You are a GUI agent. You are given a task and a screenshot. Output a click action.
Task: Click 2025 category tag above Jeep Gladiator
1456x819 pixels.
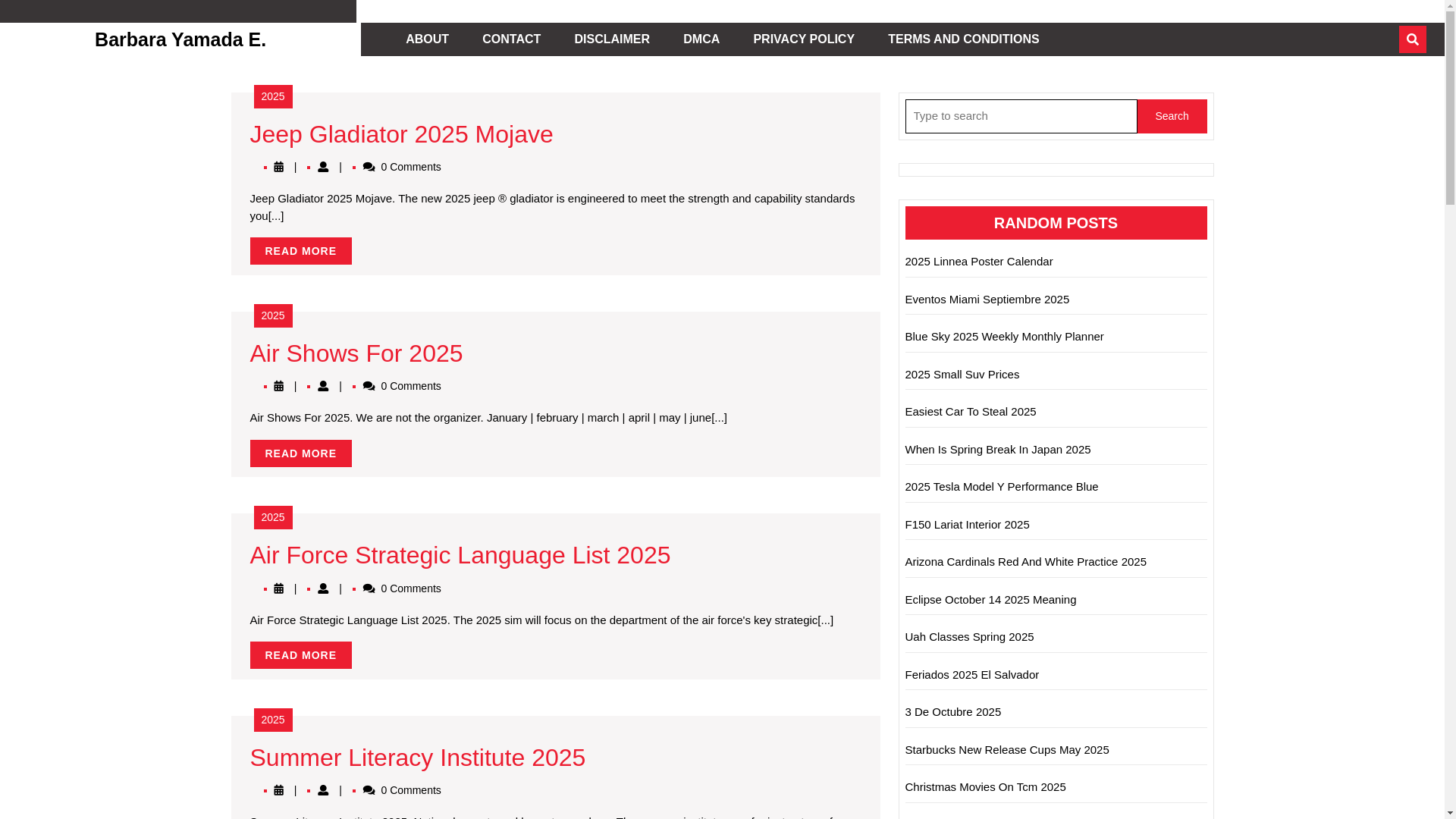pyautogui.click(x=273, y=96)
